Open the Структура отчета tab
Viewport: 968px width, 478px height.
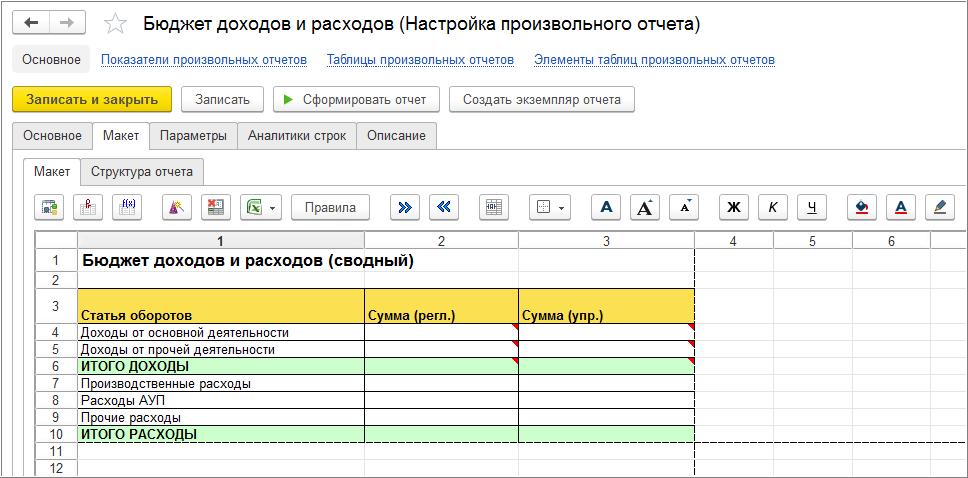142,171
